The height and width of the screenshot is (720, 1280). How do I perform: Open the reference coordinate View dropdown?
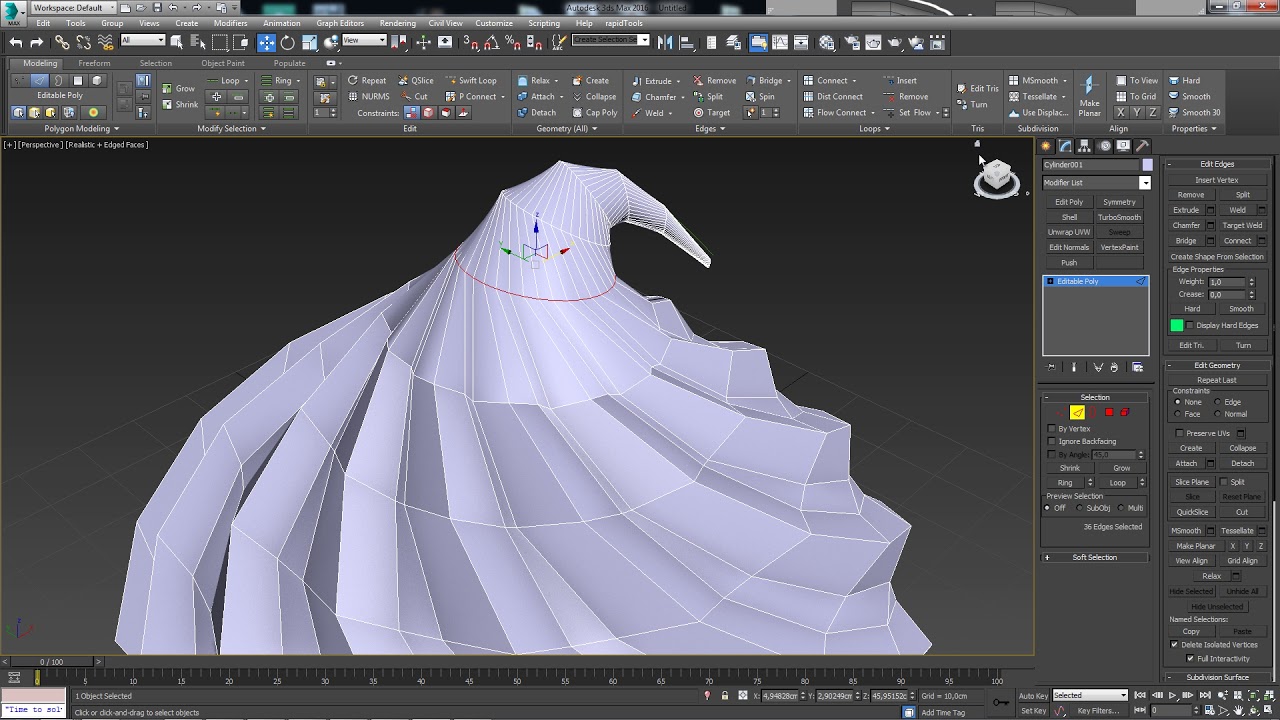[364, 41]
